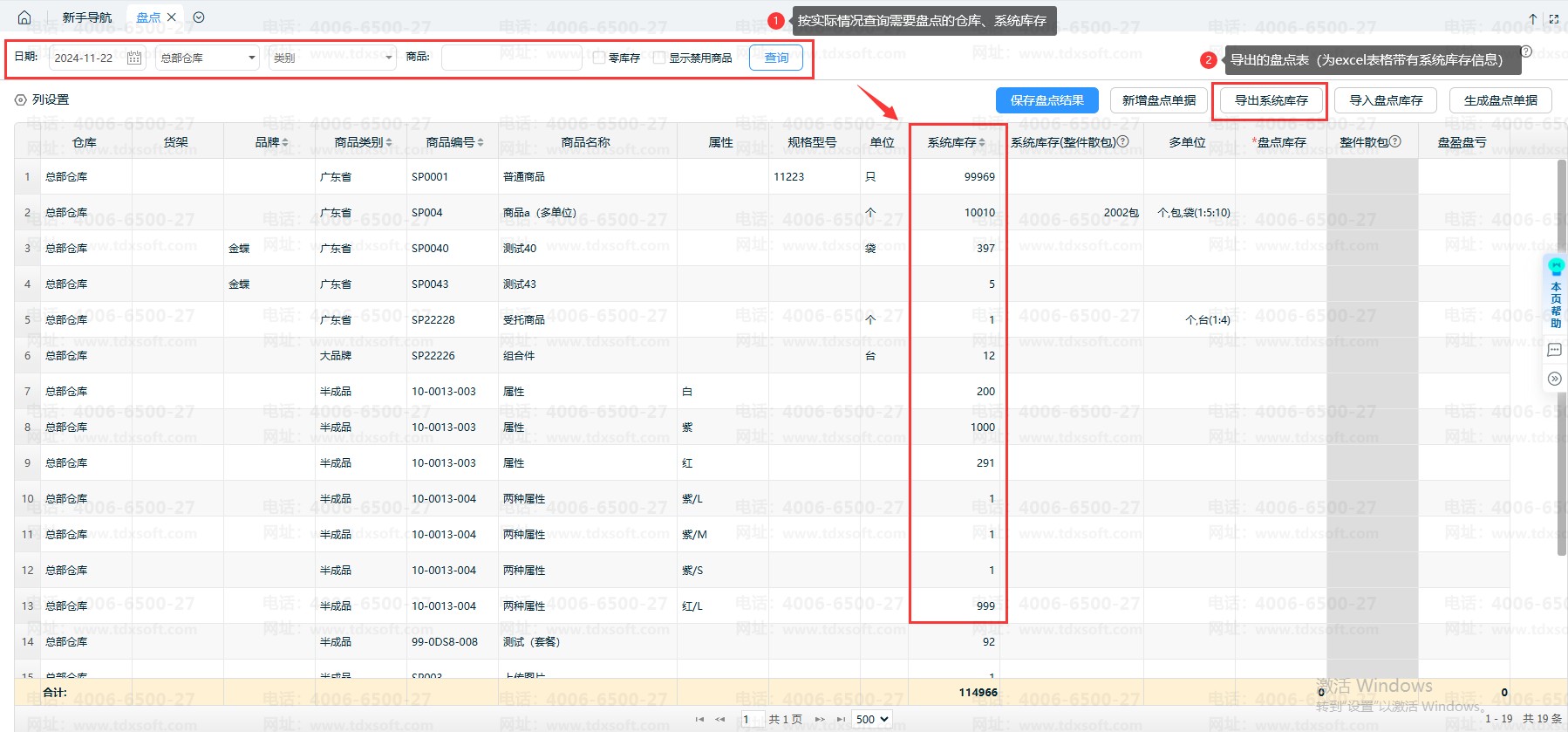Enable the 零库存 checkbox
This screenshot has height=732, width=1568.
pyautogui.click(x=599, y=58)
